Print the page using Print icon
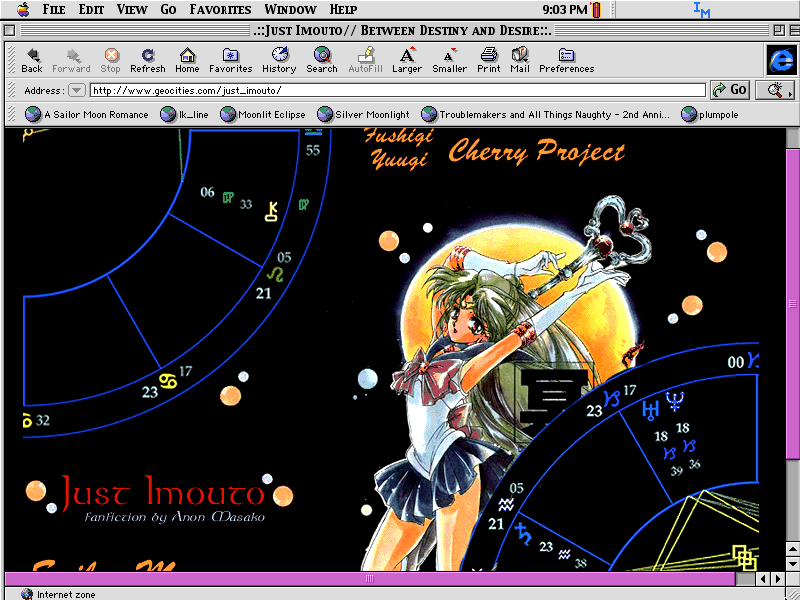 tap(489, 60)
